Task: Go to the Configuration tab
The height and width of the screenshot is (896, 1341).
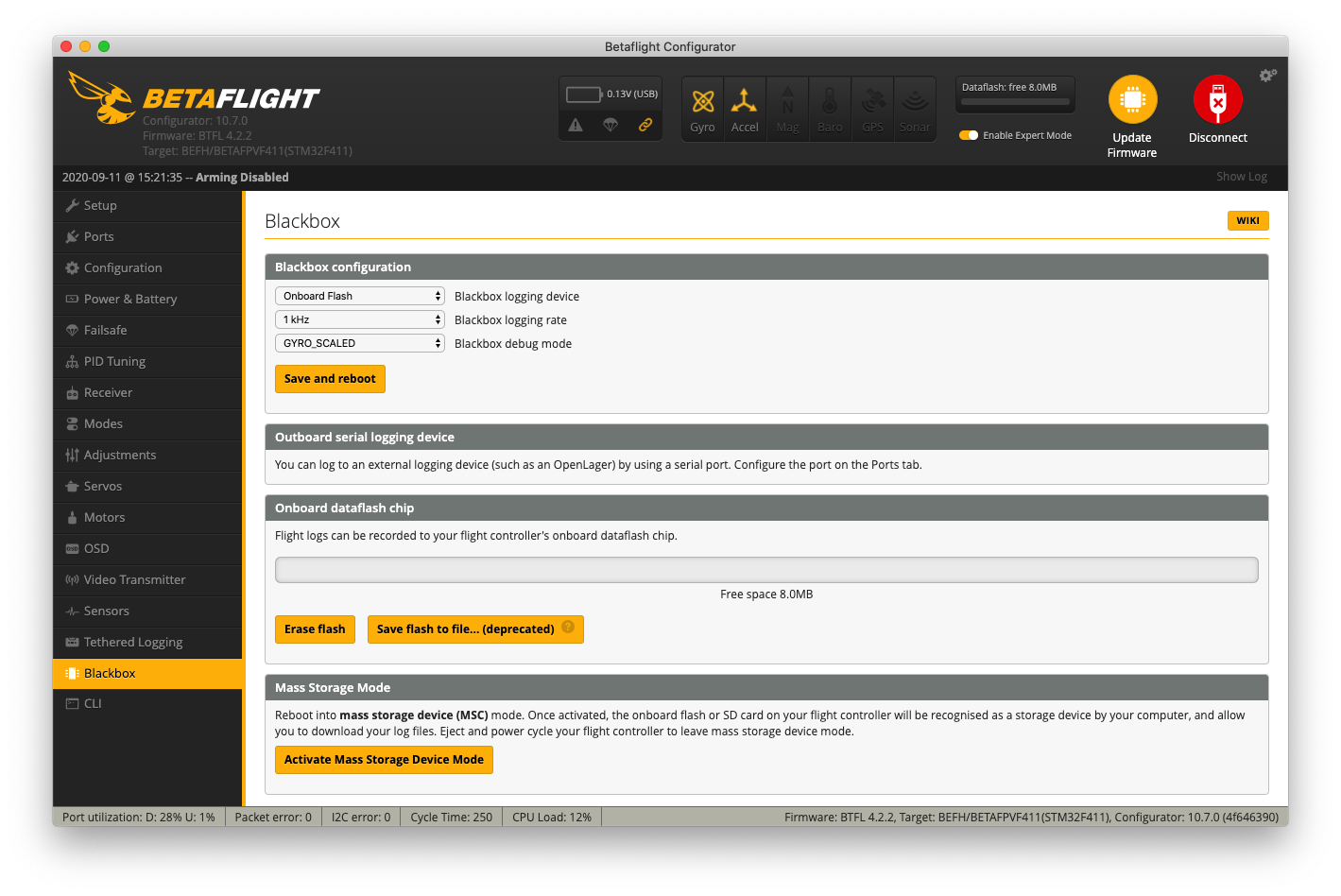Action: [x=147, y=267]
